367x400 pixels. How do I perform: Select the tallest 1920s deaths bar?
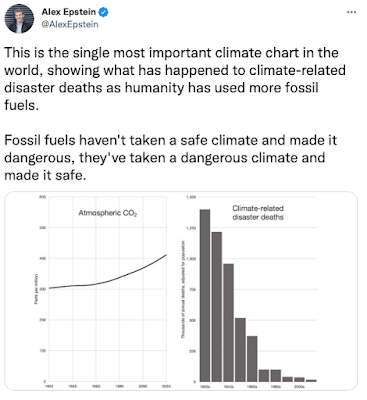[x=205, y=295]
